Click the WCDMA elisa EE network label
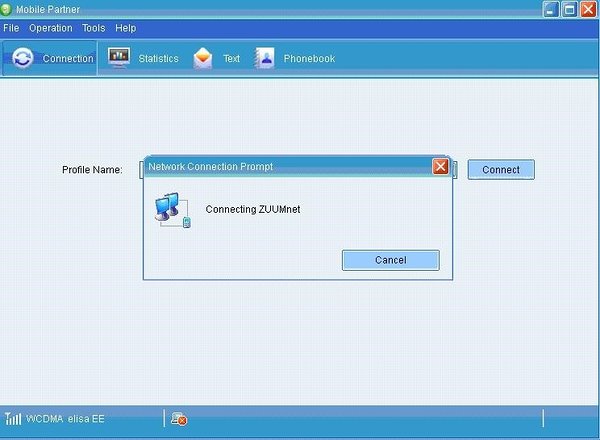Viewport: 600px width, 440px height. 68,418
